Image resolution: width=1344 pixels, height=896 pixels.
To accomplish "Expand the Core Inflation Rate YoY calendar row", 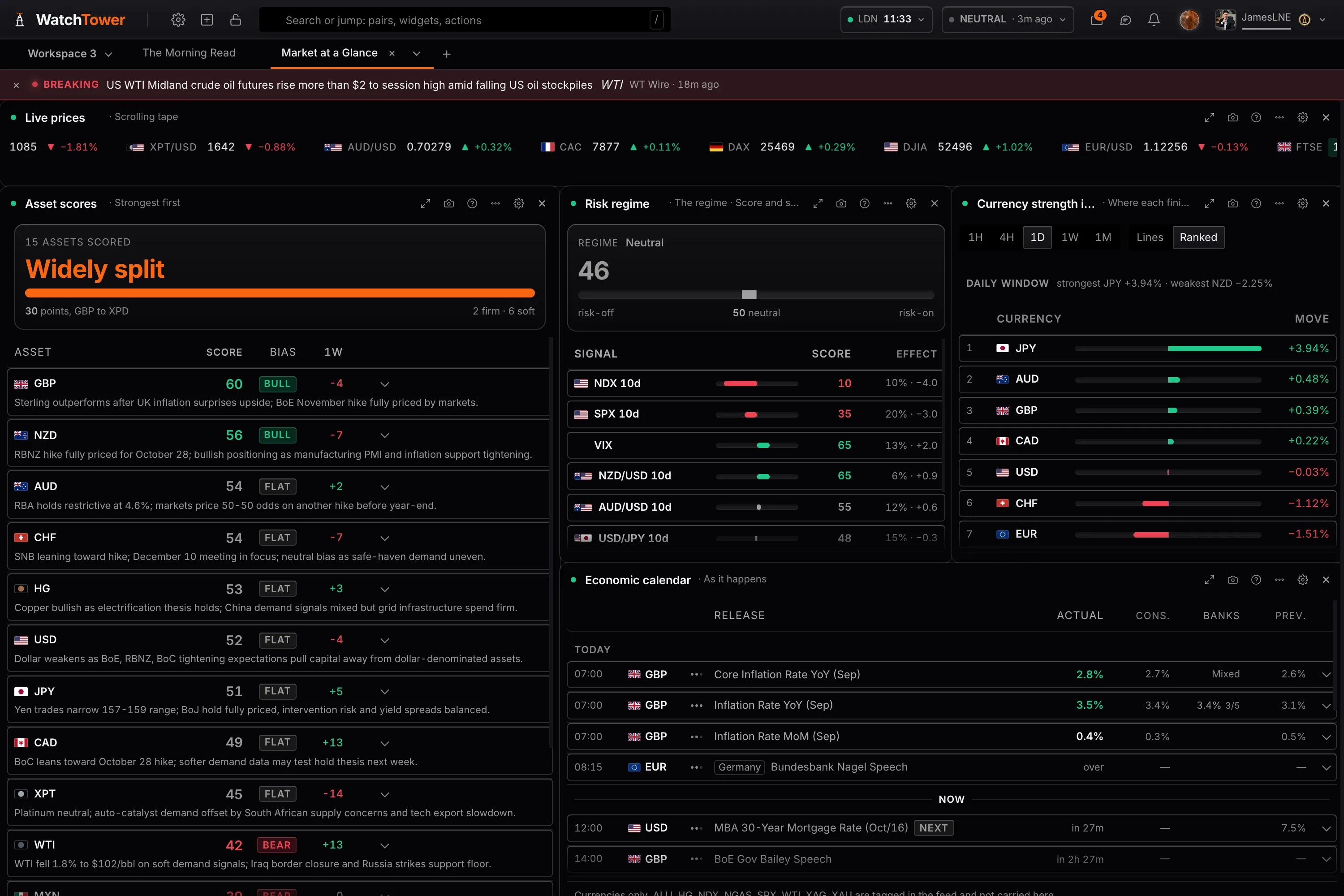I will [x=1326, y=675].
